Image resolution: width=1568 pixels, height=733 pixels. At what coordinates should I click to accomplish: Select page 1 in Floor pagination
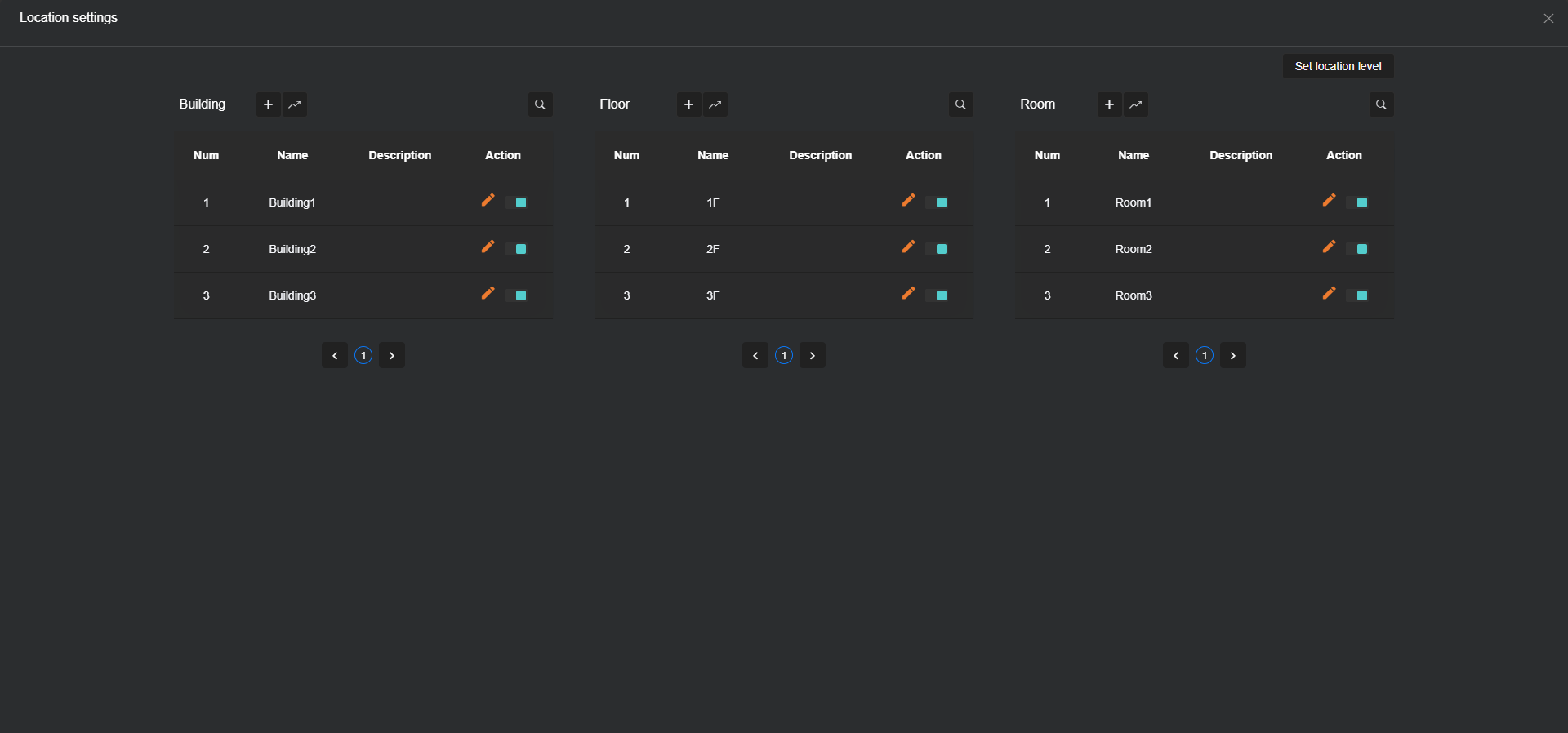[x=784, y=355]
